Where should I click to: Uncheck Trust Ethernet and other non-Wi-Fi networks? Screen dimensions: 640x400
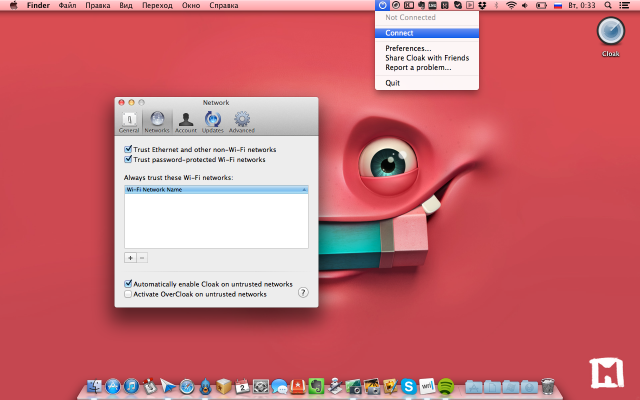(x=128, y=150)
